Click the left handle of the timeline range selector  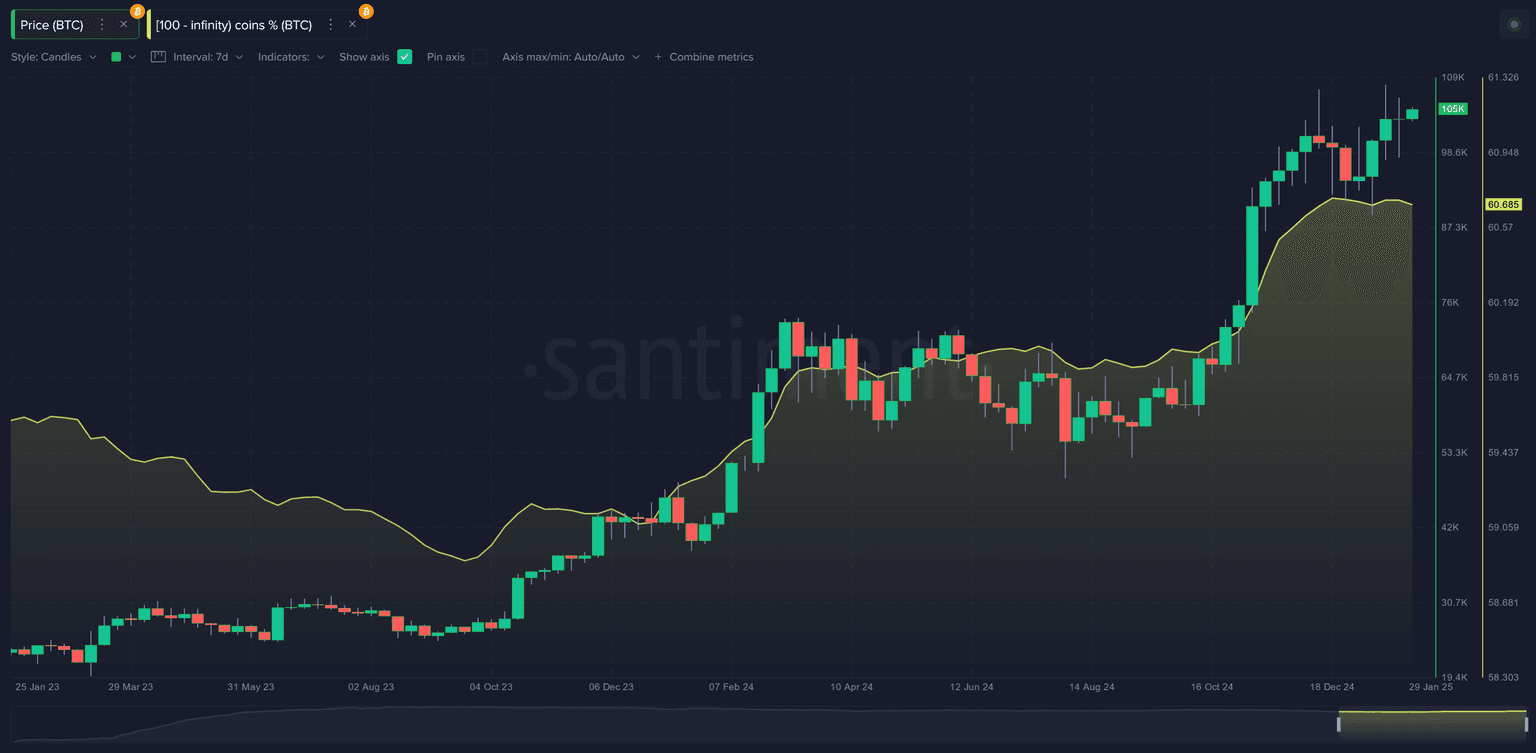tap(1340, 723)
